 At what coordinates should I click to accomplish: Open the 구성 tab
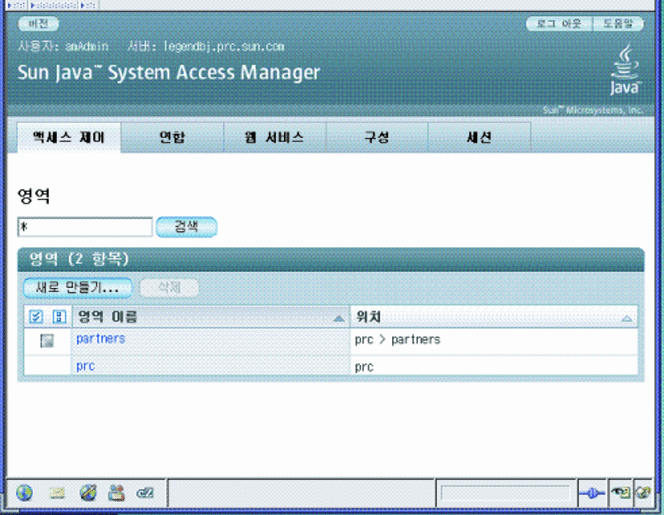pyautogui.click(x=377, y=137)
